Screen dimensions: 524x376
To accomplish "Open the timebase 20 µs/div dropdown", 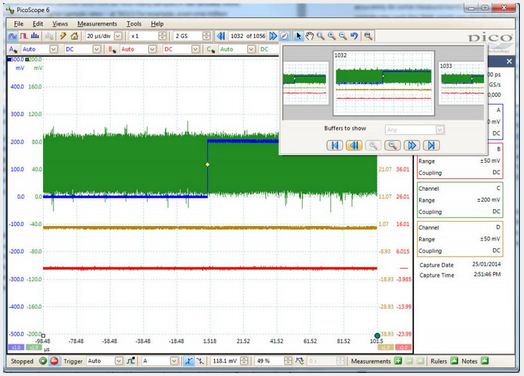I will (x=118, y=36).
